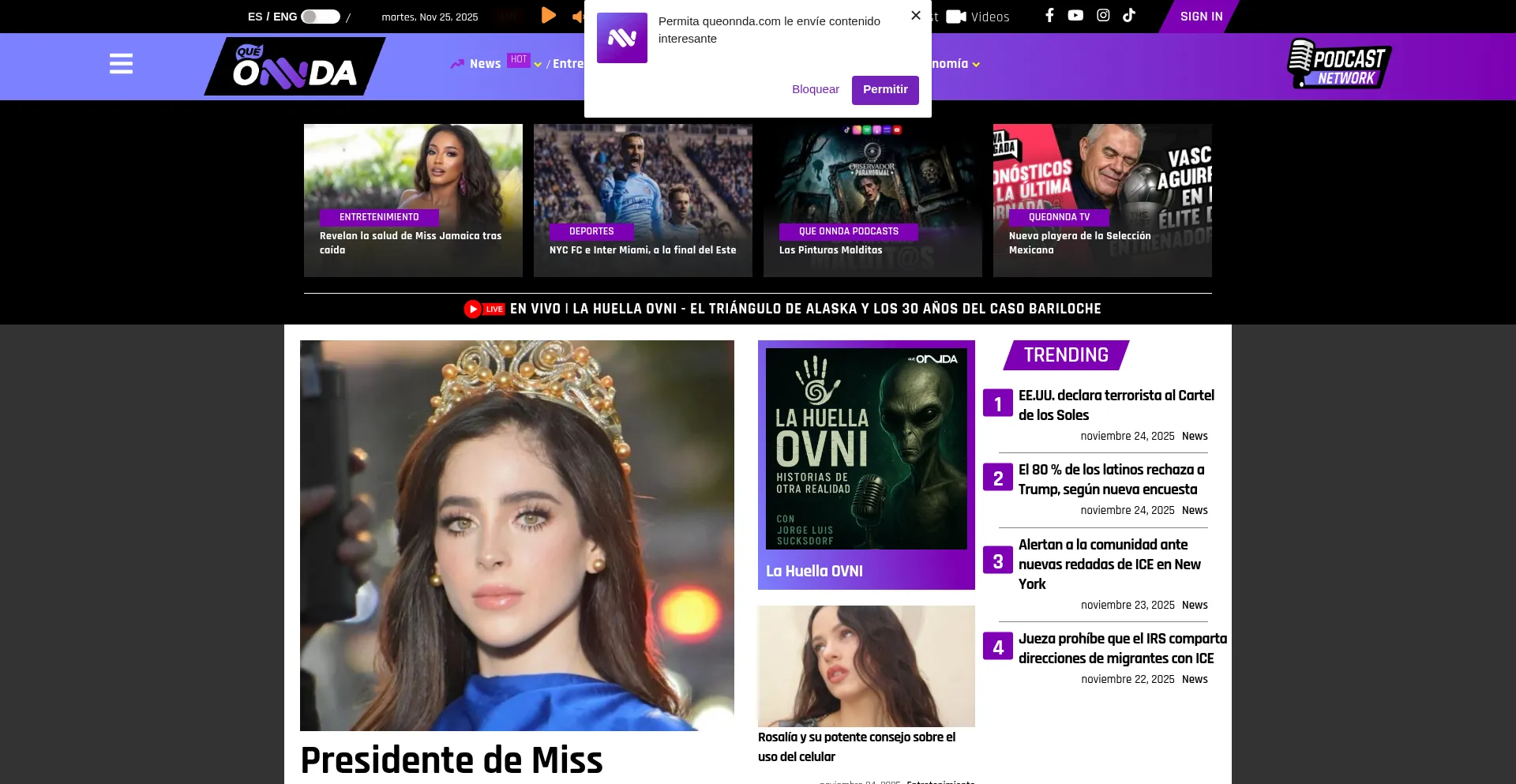Open the News menu item

coord(485,64)
